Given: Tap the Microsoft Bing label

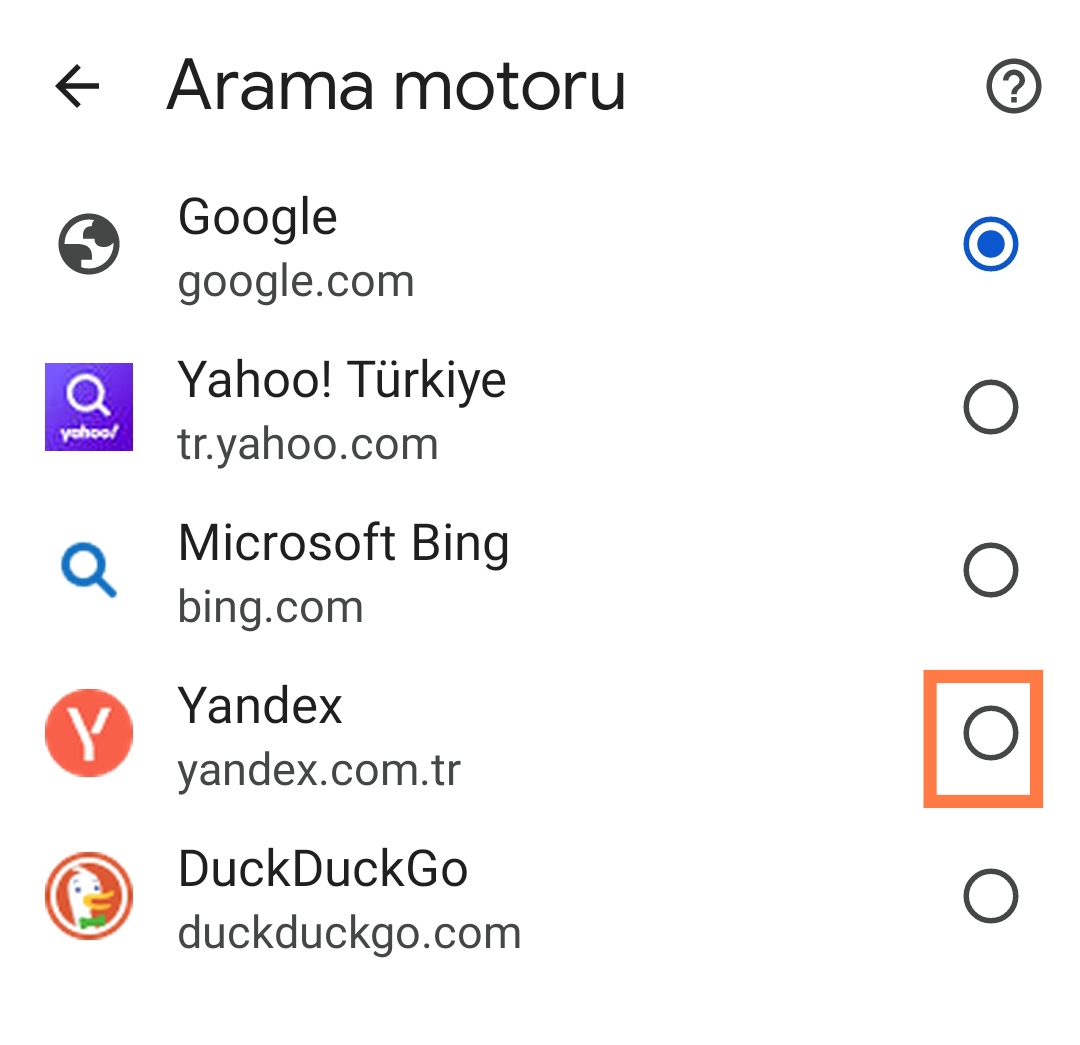Looking at the screenshot, I should 343,544.
